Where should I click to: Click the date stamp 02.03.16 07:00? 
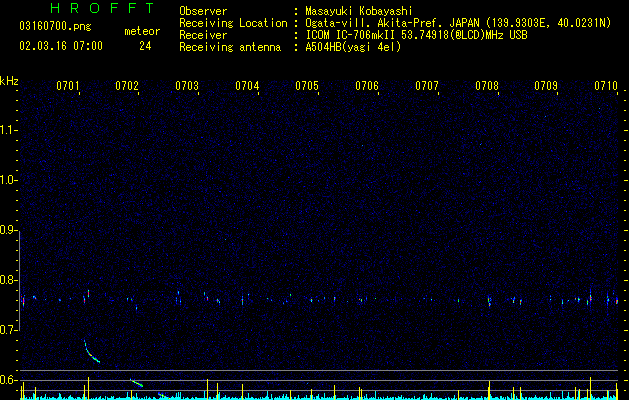[x=61, y=46]
